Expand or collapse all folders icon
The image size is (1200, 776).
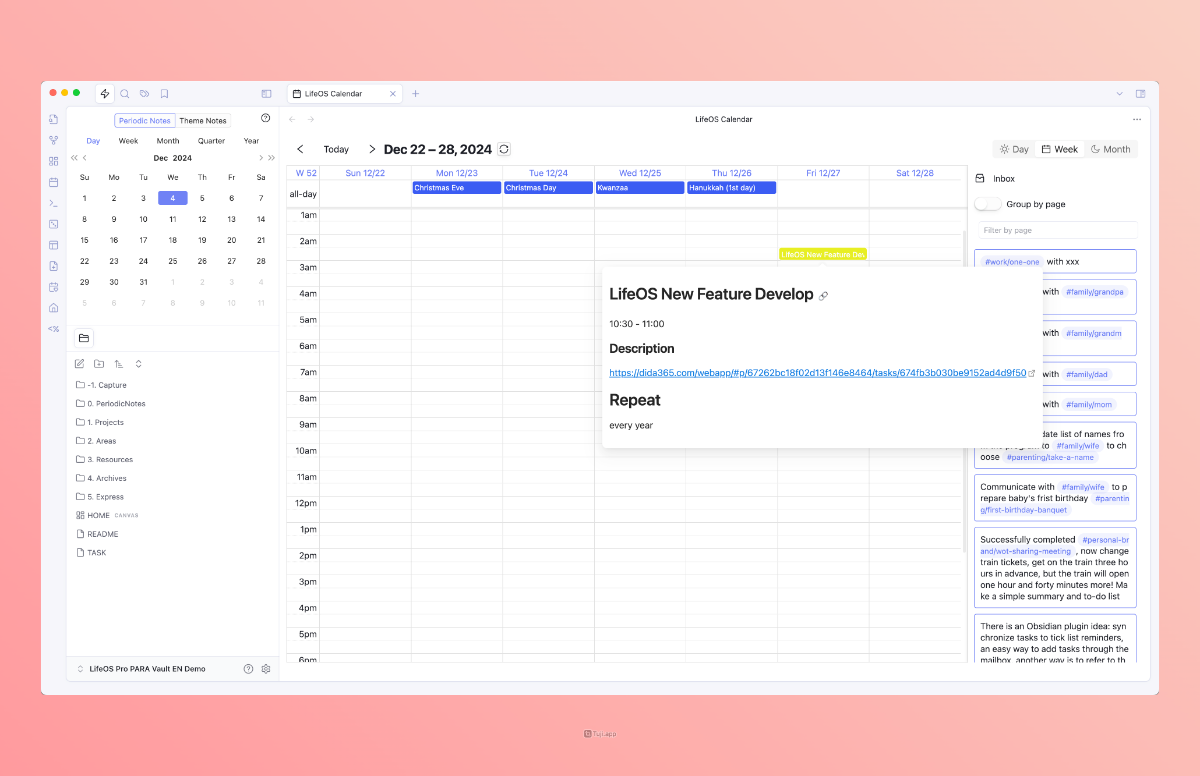(x=139, y=364)
